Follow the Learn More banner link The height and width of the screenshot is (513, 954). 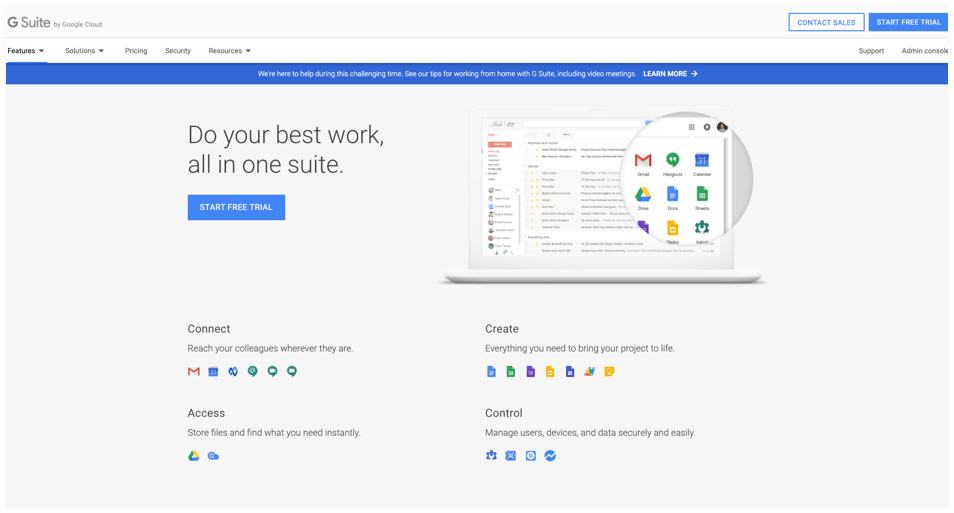[x=670, y=74]
